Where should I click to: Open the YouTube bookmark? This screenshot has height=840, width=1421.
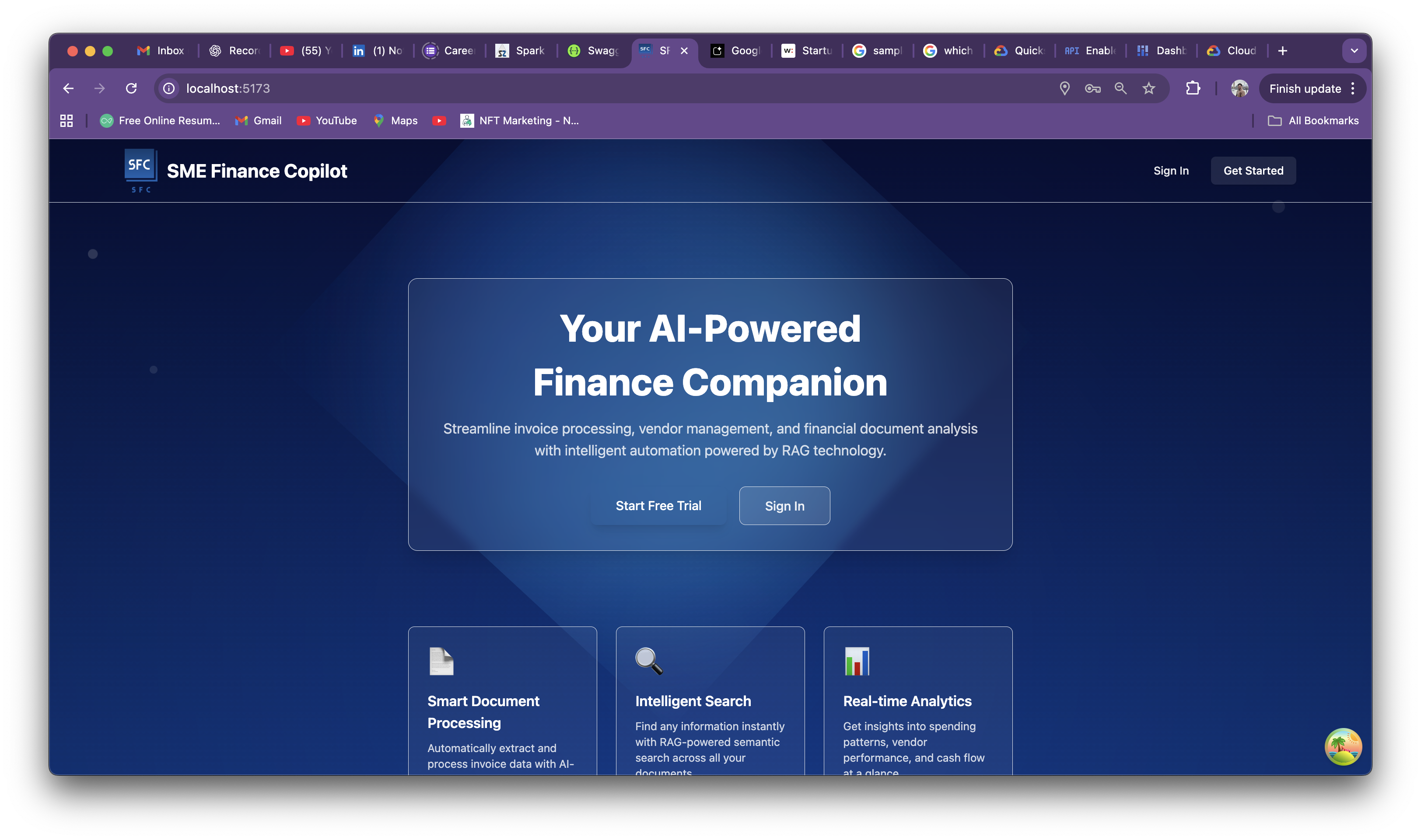click(x=326, y=121)
